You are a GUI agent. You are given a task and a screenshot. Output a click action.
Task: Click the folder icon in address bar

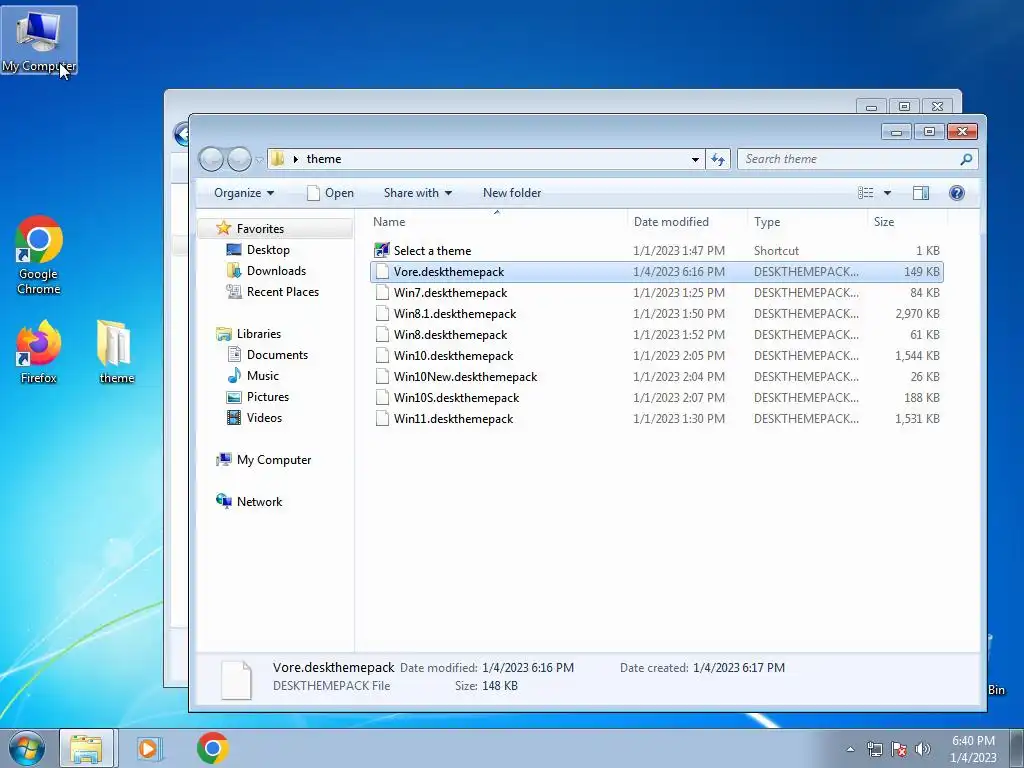[278, 159]
